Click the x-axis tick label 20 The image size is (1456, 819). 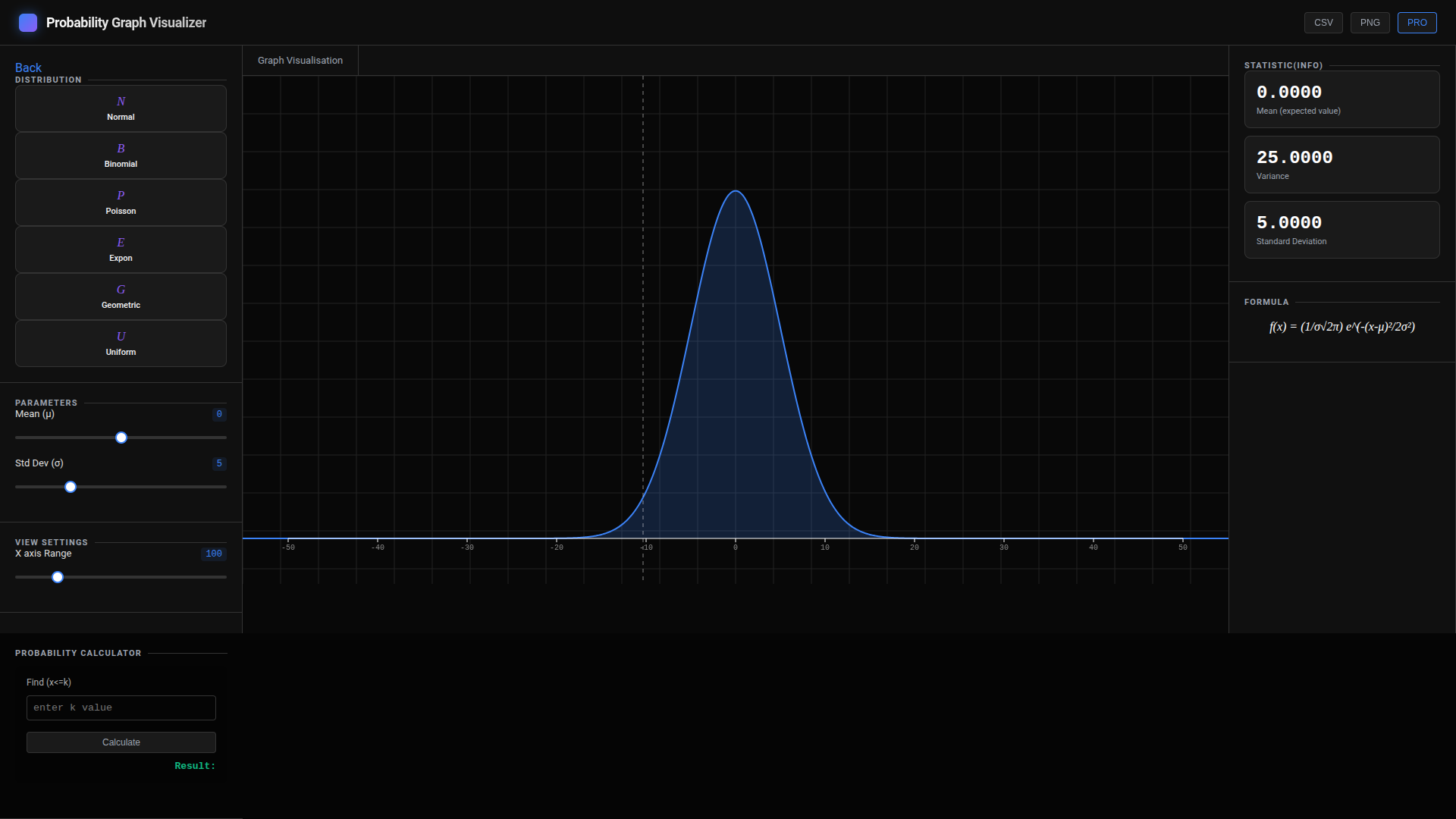pos(915,548)
